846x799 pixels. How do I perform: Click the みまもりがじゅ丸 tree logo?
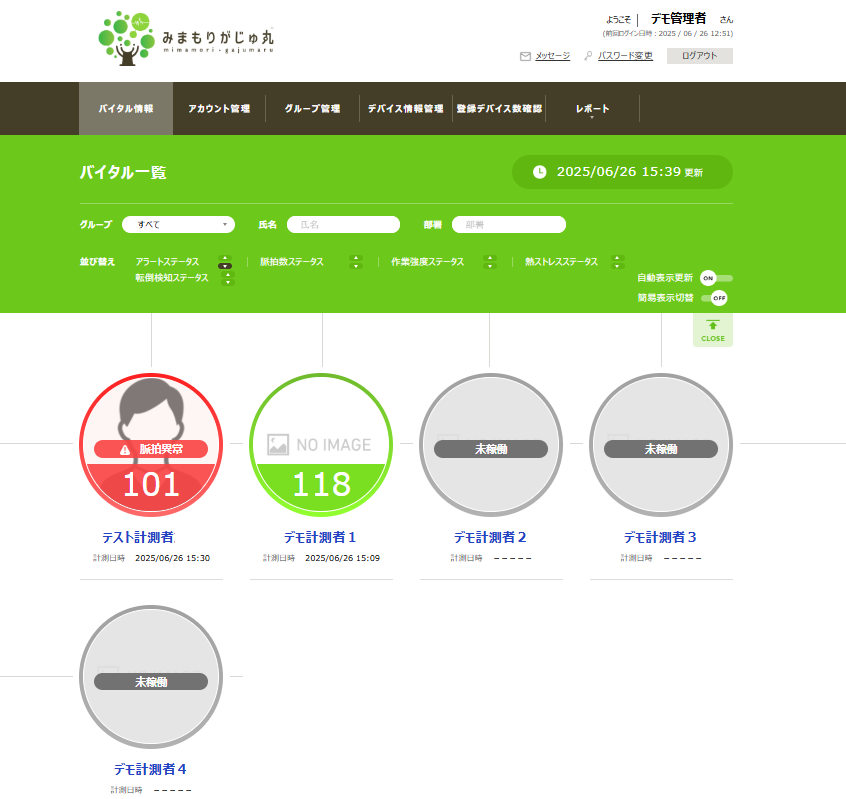[x=127, y=39]
